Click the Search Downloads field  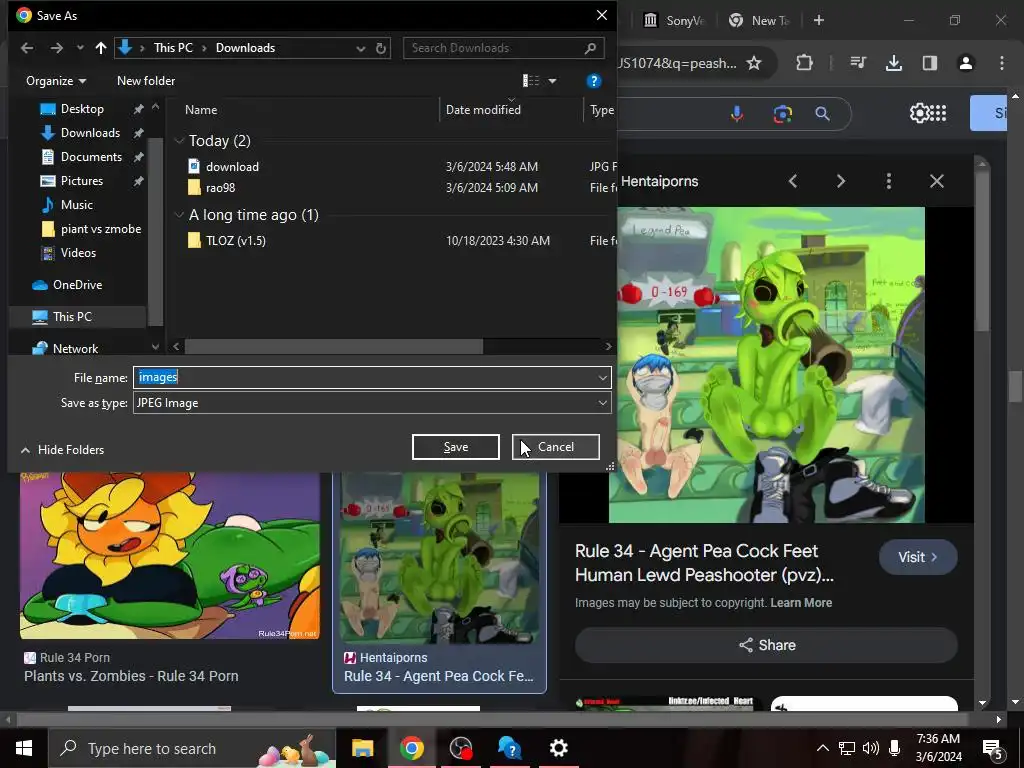503,48
